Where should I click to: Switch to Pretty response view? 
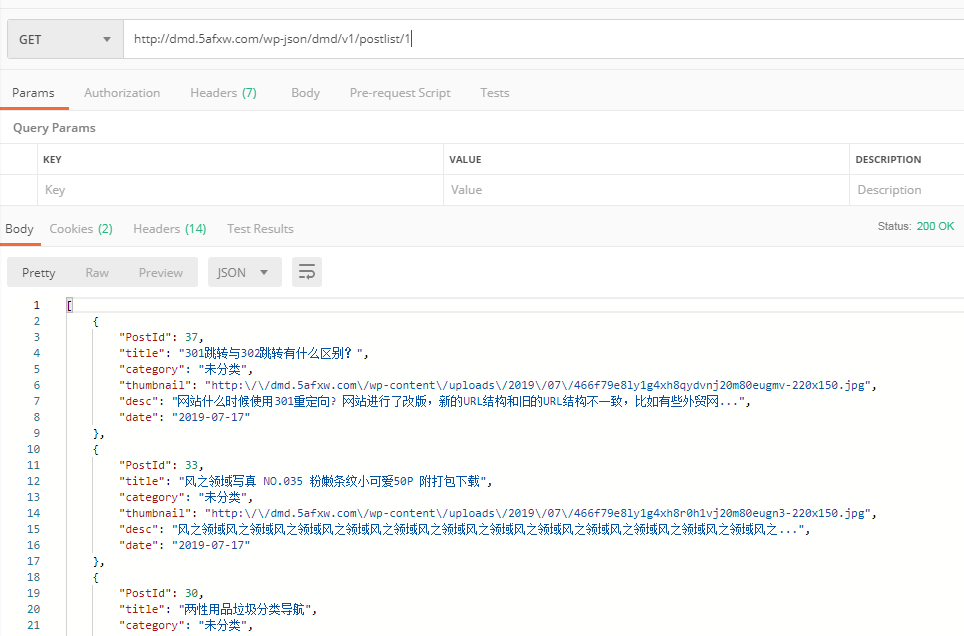(38, 271)
